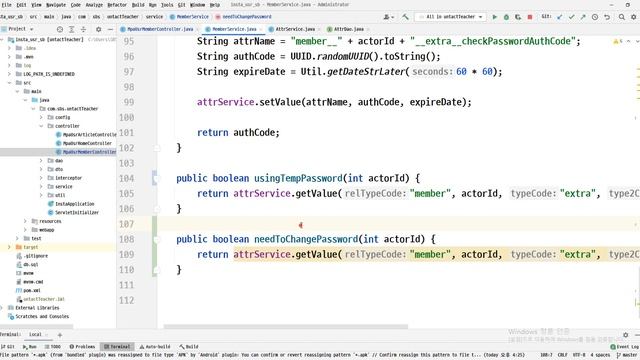
Task: Update project with the Git blue arrow icon
Action: (560, 17)
